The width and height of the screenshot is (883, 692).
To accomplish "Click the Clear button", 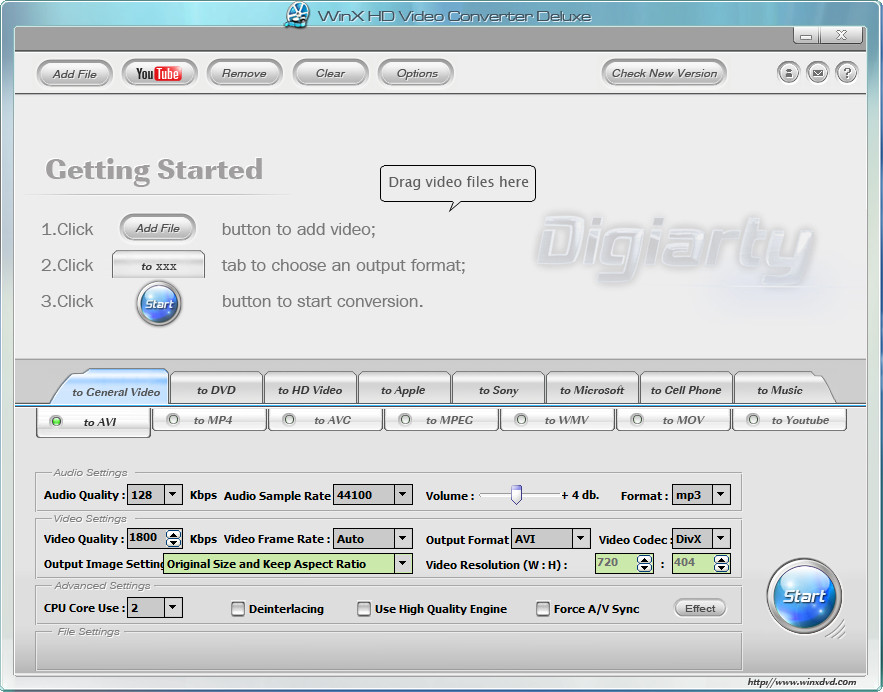I will point(330,73).
